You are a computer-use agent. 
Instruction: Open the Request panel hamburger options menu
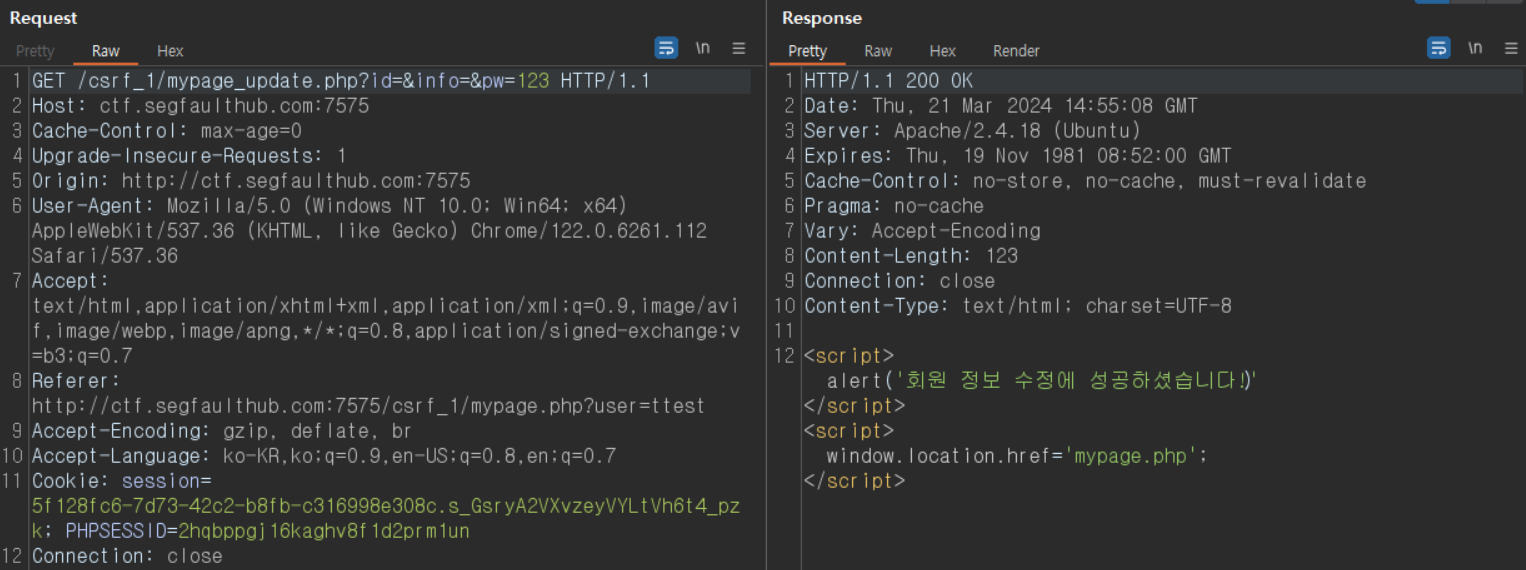click(739, 48)
